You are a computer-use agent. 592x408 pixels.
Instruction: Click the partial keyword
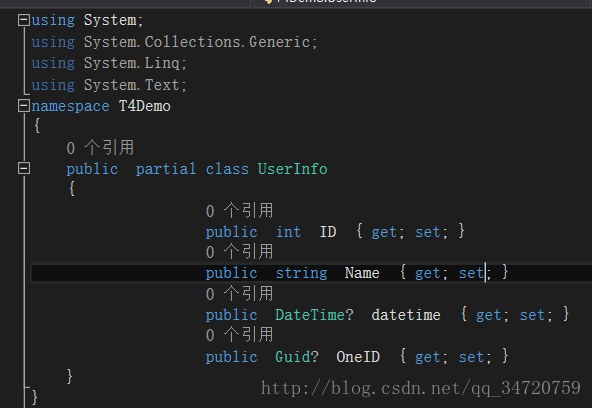[x=166, y=169]
